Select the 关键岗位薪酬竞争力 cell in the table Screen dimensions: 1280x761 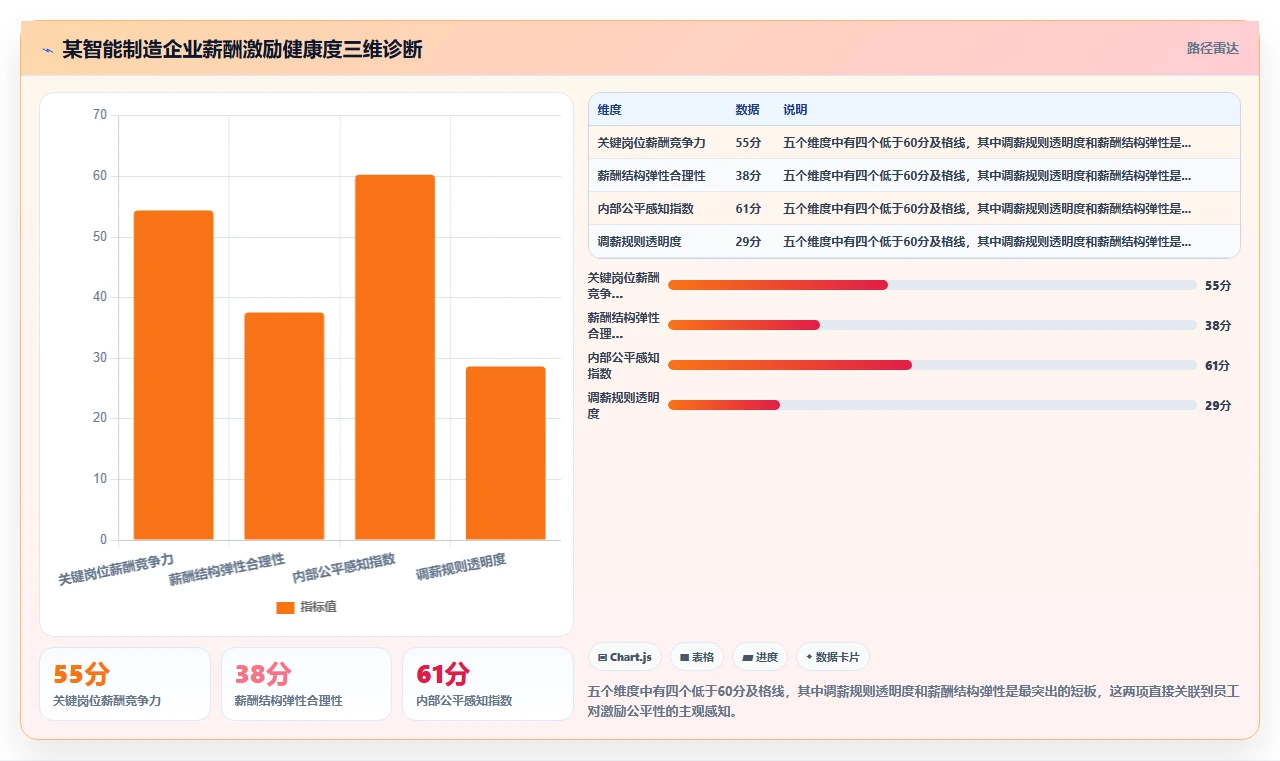click(651, 142)
